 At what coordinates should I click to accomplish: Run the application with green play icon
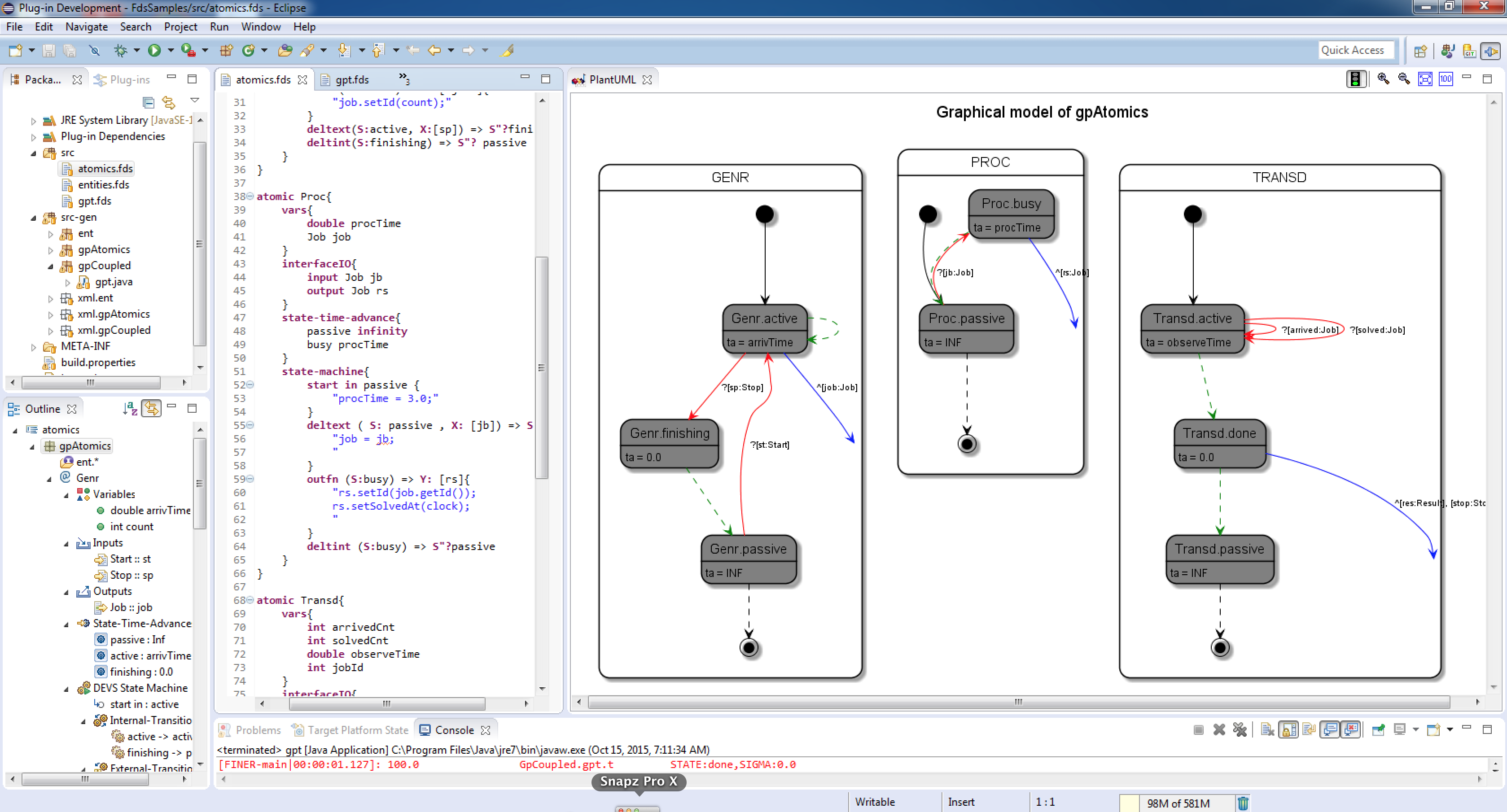click(x=154, y=51)
